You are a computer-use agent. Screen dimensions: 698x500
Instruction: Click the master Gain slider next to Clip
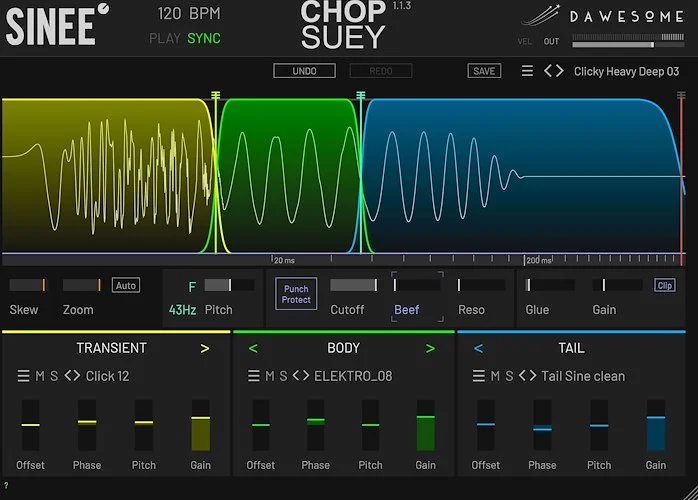pyautogui.click(x=617, y=285)
